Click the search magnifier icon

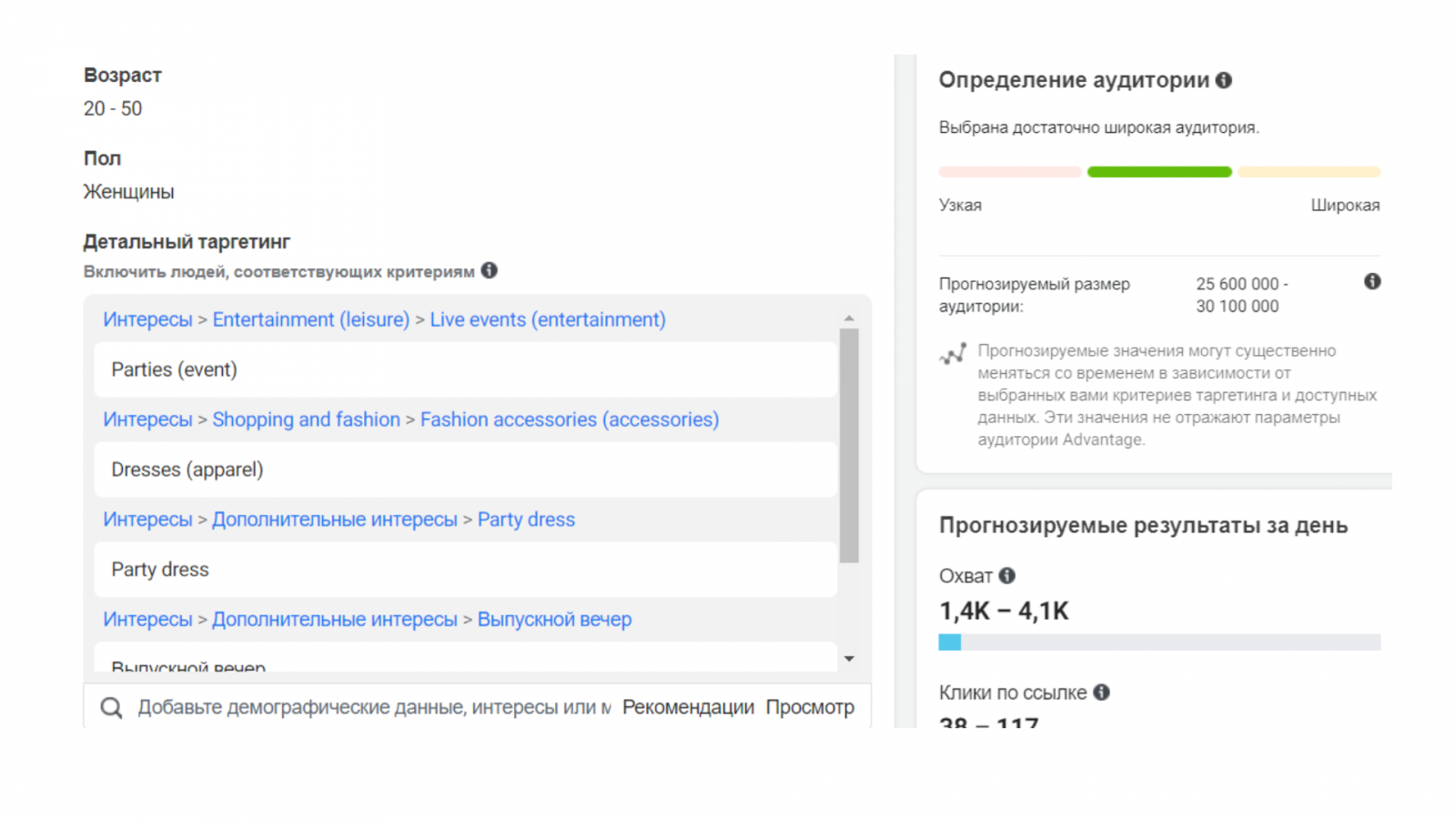(111, 707)
